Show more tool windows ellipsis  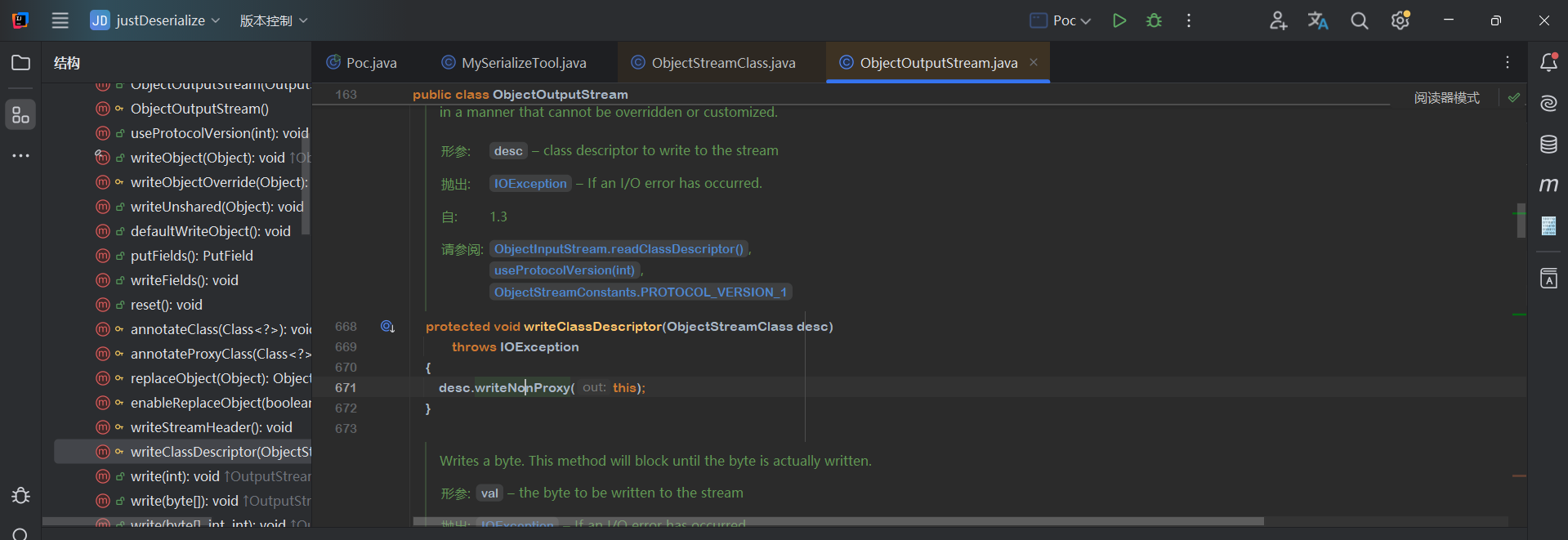pyautogui.click(x=21, y=155)
